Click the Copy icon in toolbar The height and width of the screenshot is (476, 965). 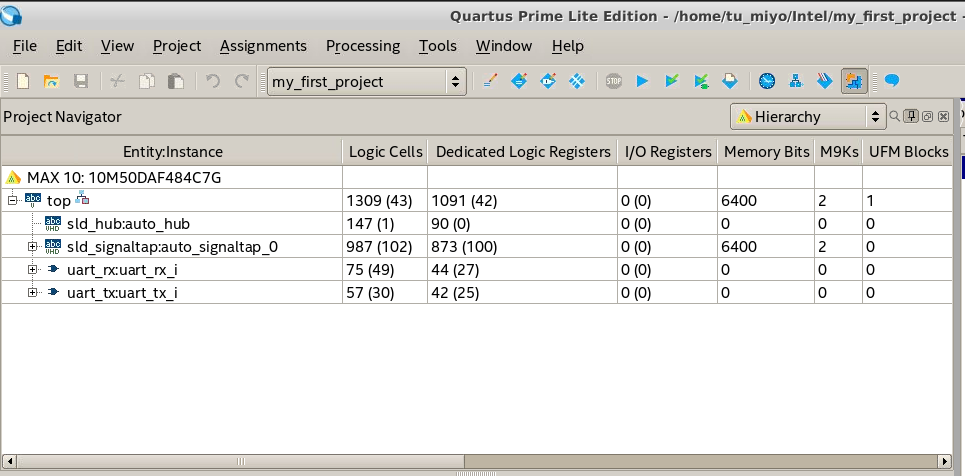146,81
